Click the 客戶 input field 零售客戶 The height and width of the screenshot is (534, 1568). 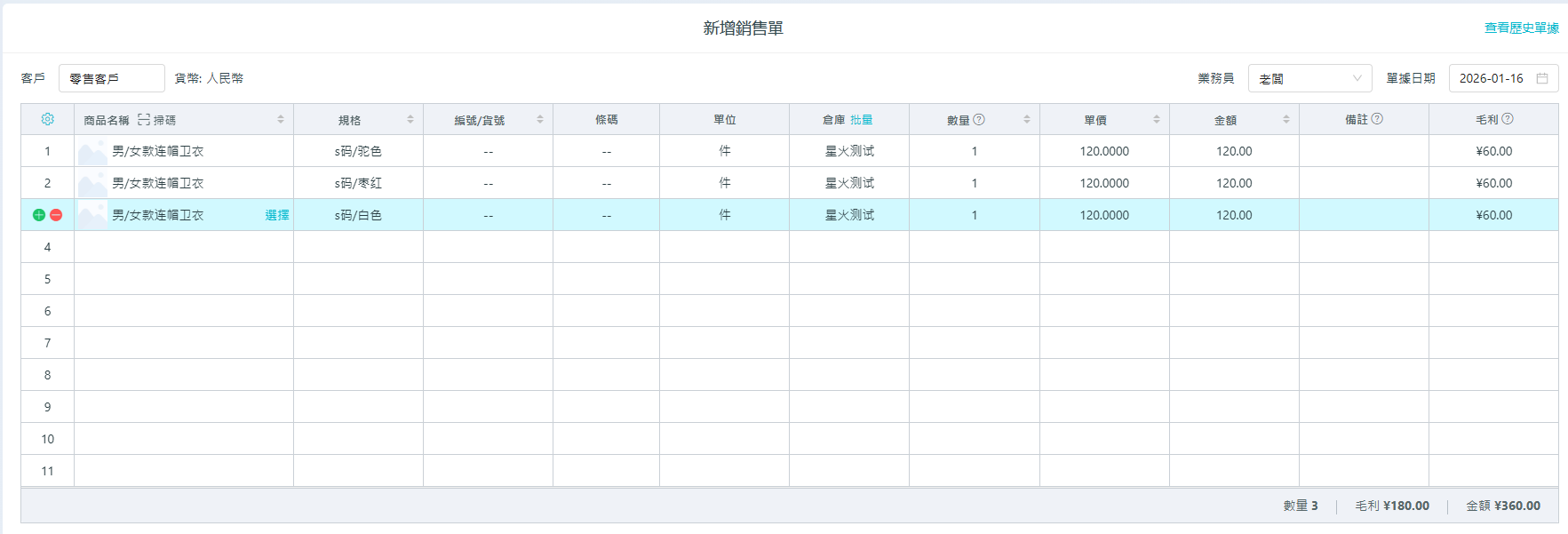[x=112, y=78]
